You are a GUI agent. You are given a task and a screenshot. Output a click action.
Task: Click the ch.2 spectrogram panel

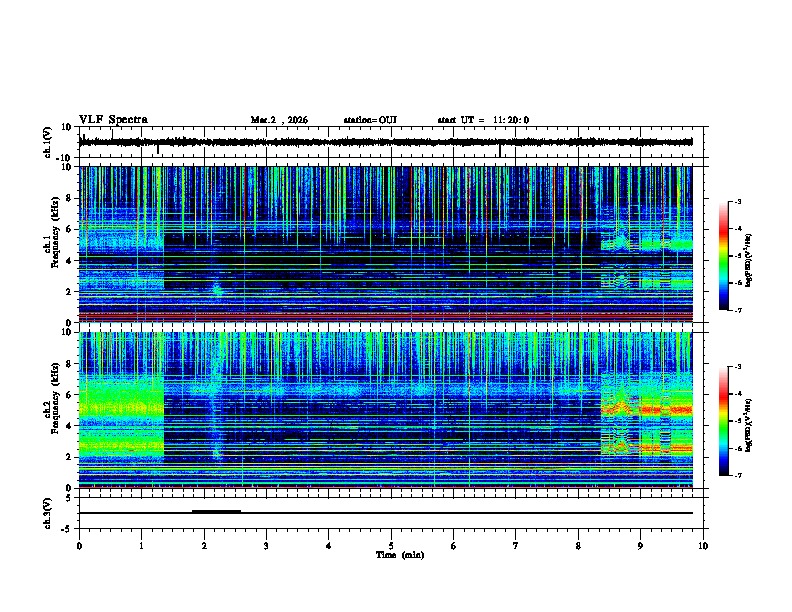pyautogui.click(x=386, y=410)
